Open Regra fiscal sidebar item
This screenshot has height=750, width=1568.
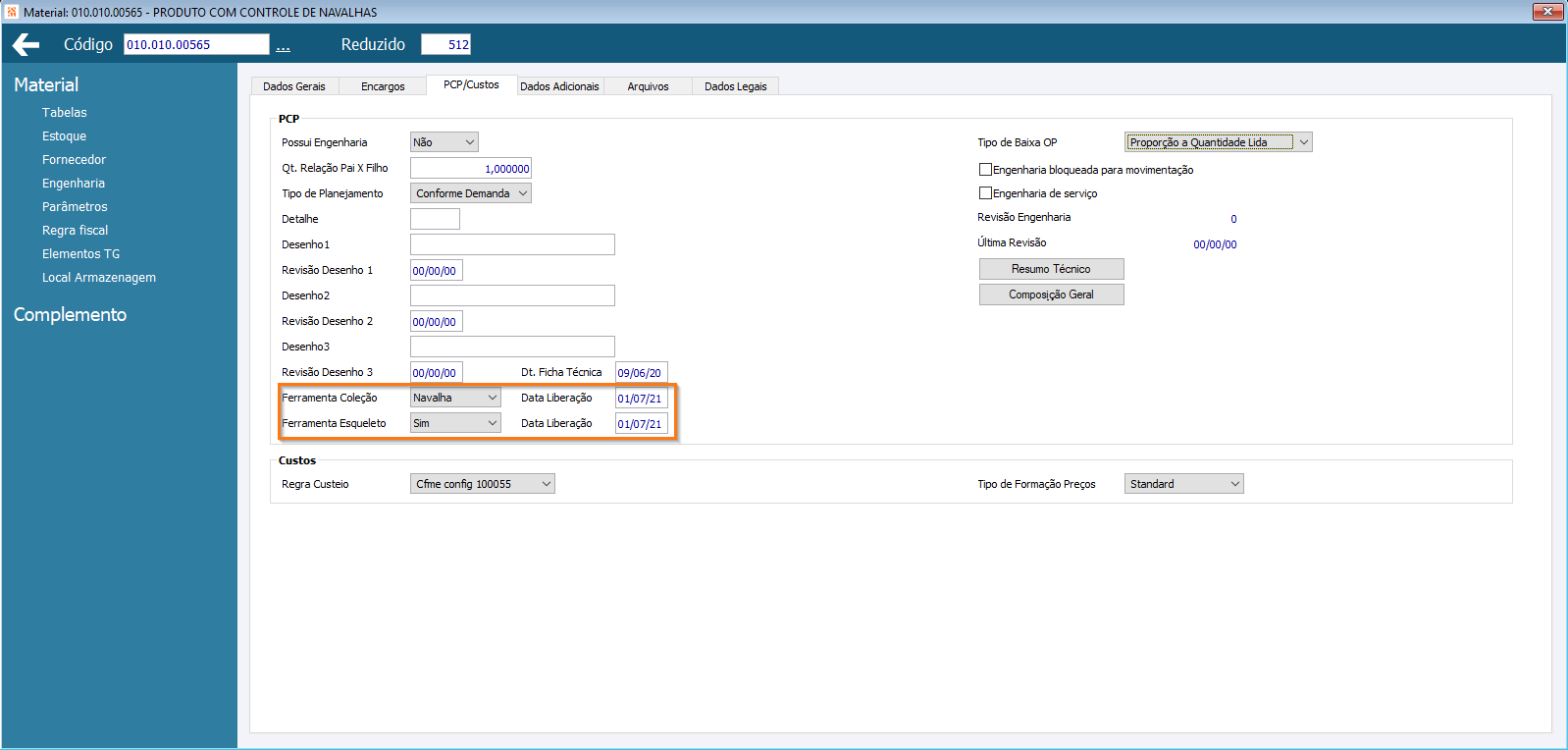75,231
